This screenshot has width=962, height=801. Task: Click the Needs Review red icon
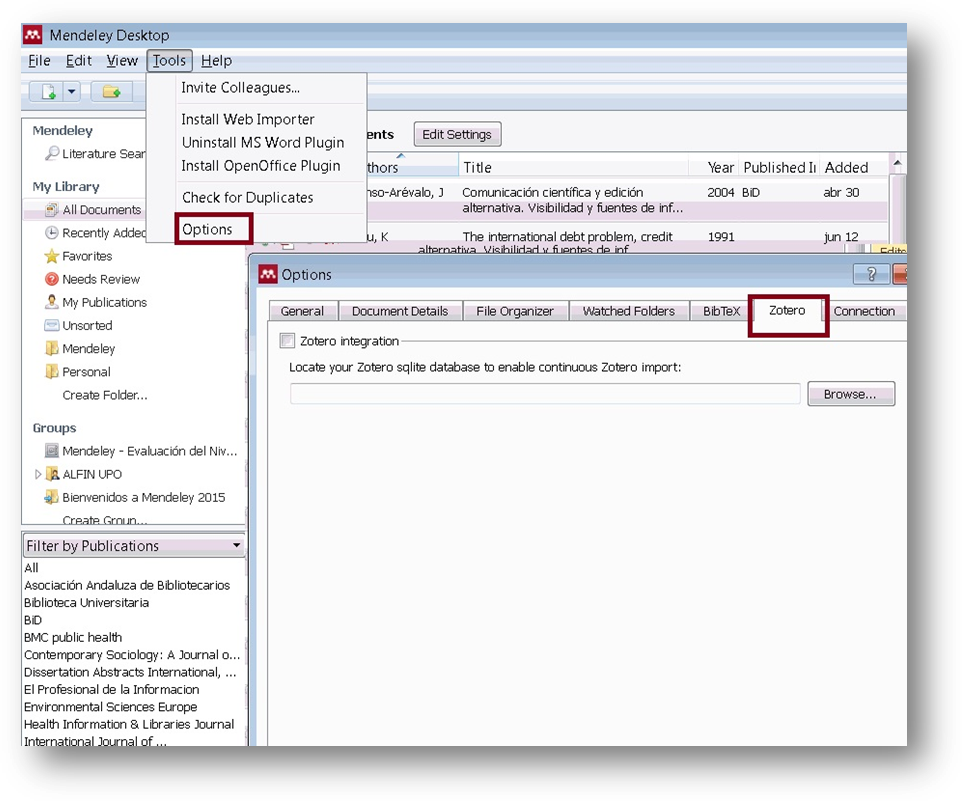52,279
